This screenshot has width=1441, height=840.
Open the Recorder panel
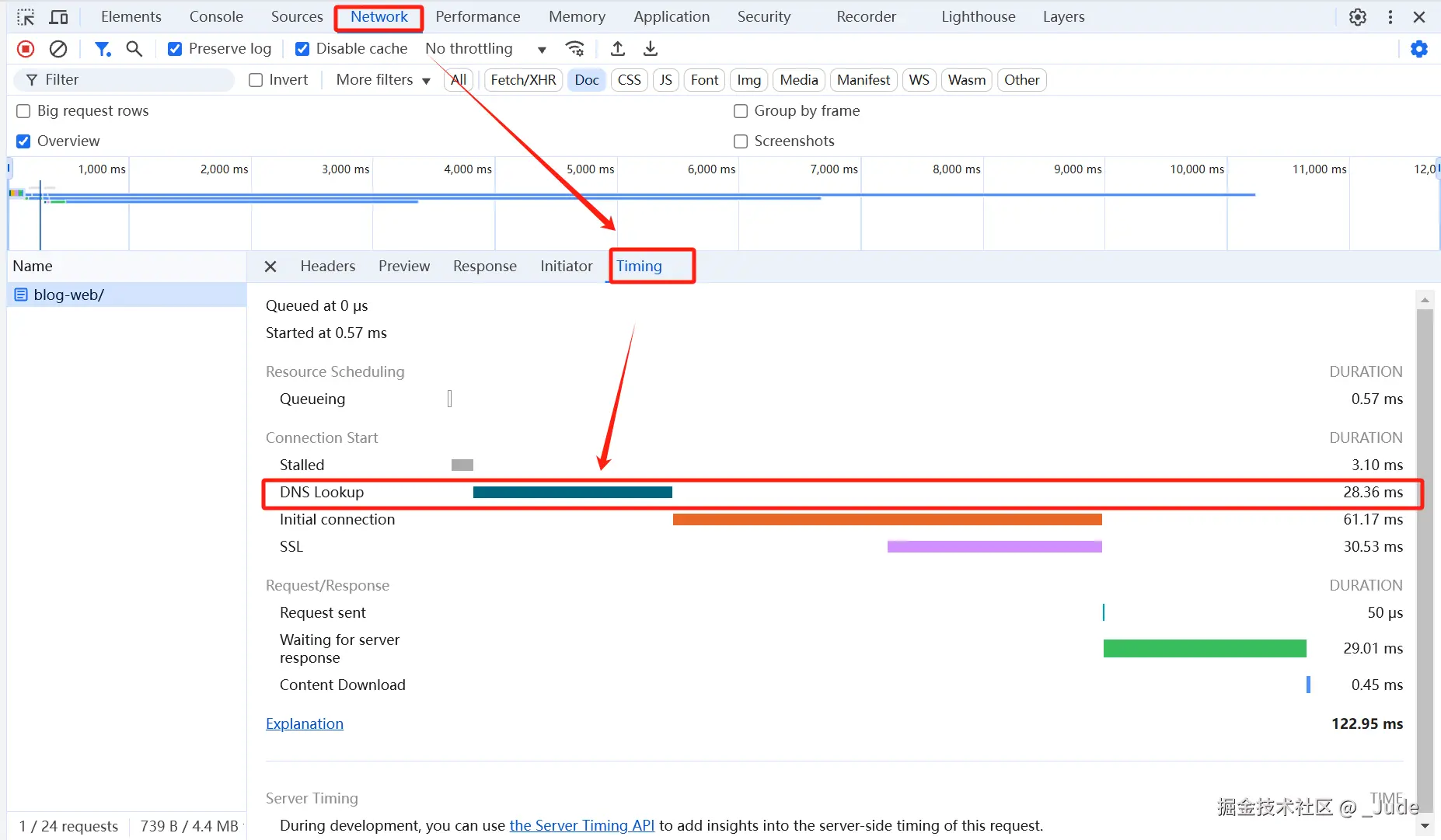(866, 16)
